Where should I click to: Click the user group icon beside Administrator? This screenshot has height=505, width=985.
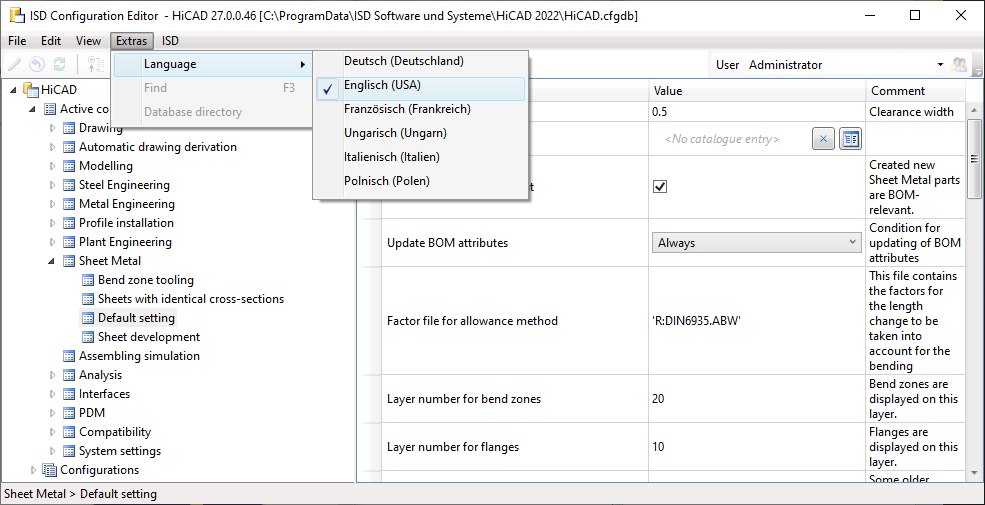(x=959, y=64)
